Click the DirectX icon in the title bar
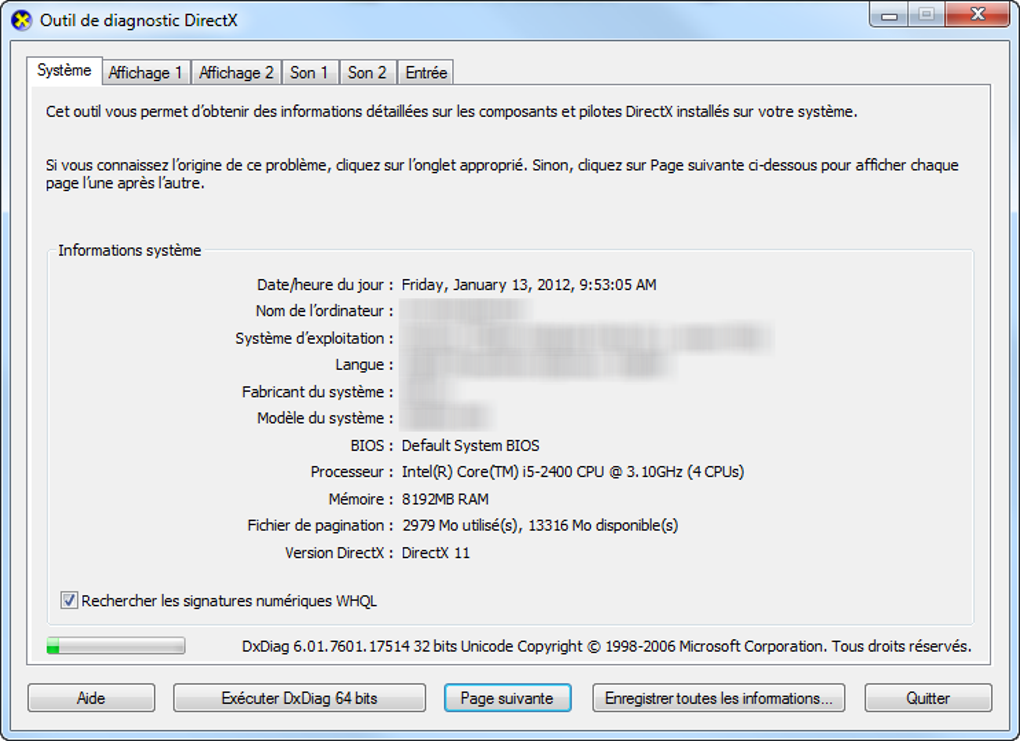 tap(21, 21)
